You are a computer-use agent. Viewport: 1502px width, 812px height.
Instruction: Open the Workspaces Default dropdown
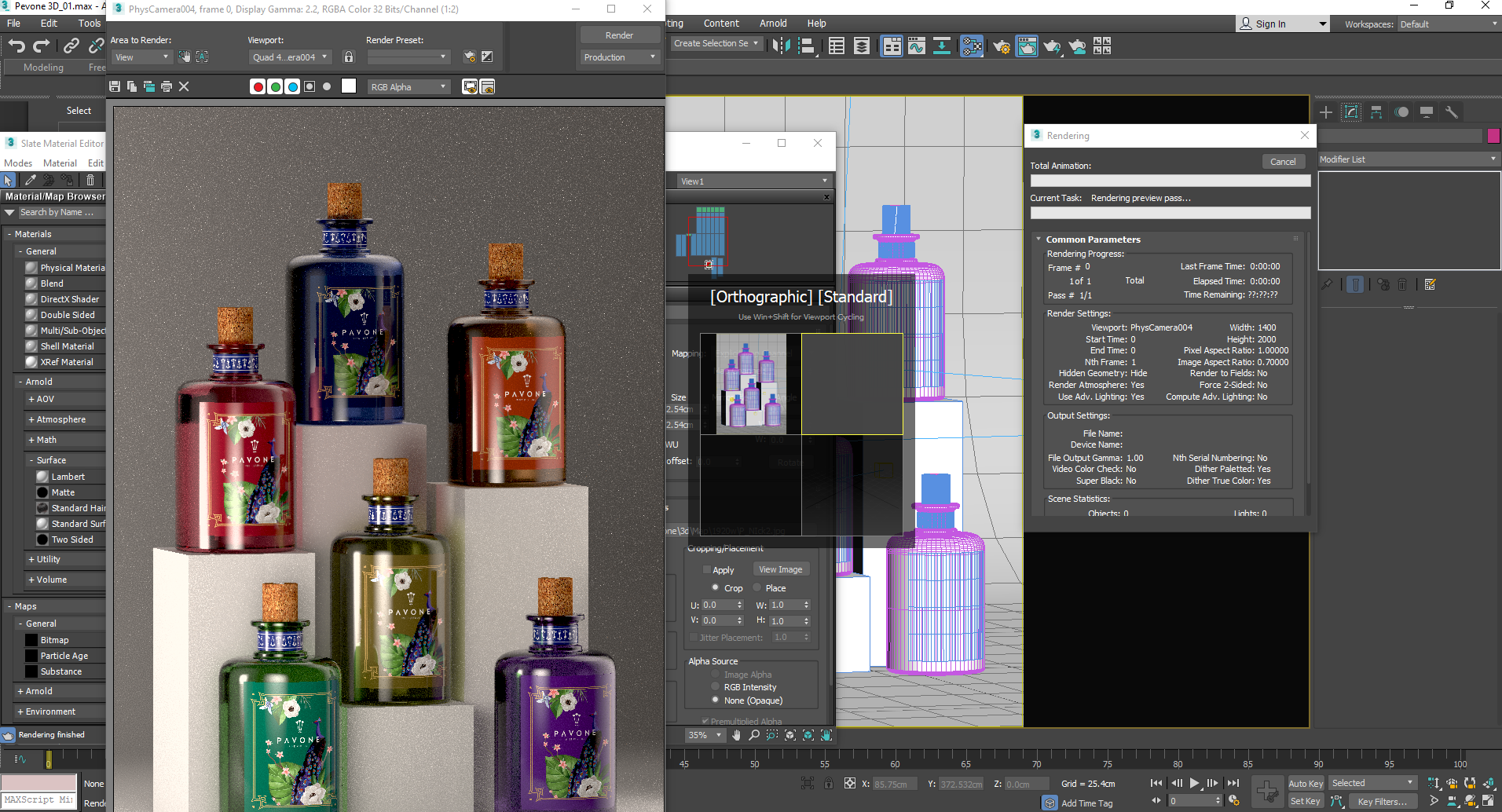(1449, 24)
